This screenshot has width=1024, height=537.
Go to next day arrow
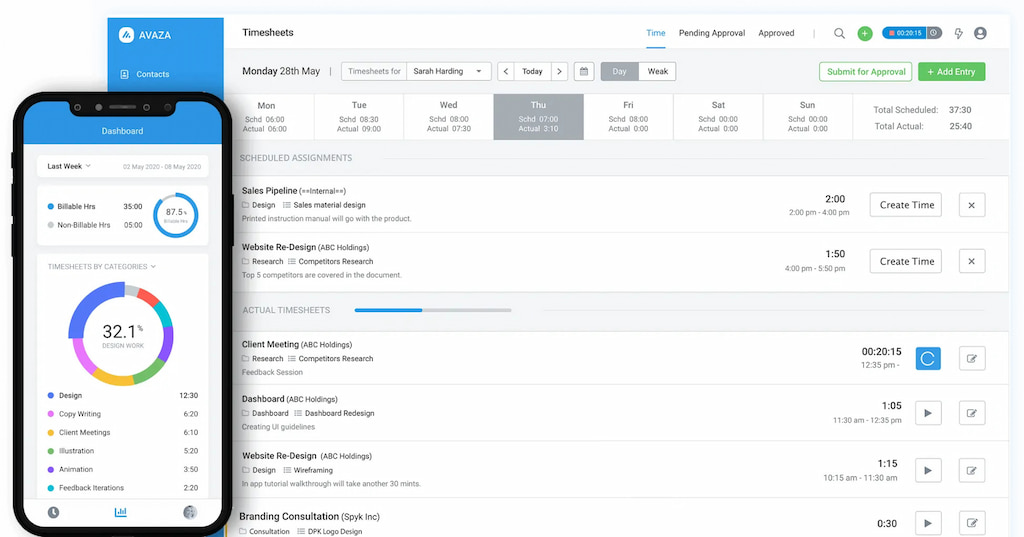[x=559, y=71]
